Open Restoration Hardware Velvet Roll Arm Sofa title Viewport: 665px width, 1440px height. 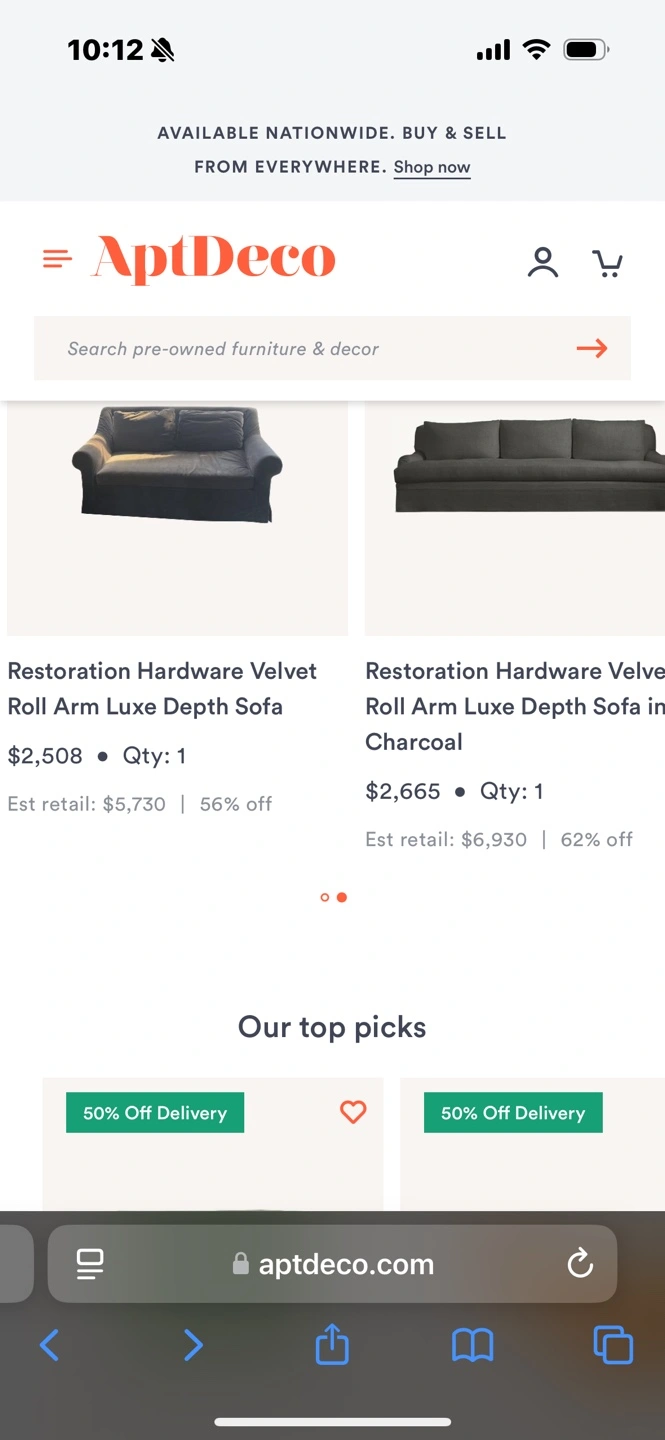pos(162,688)
